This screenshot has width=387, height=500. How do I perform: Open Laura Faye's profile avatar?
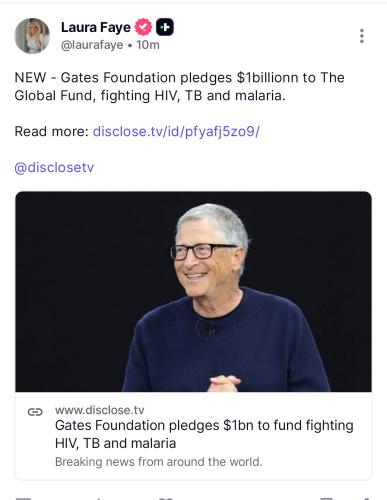click(x=32, y=36)
